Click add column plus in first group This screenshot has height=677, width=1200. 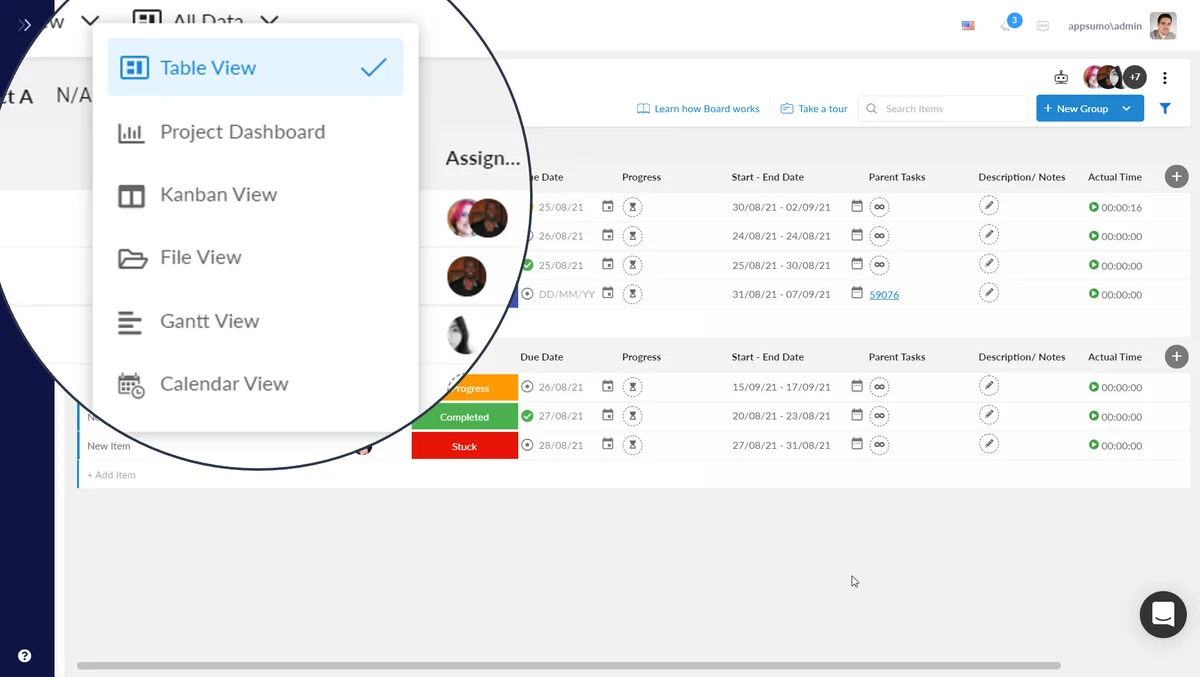(x=1177, y=177)
